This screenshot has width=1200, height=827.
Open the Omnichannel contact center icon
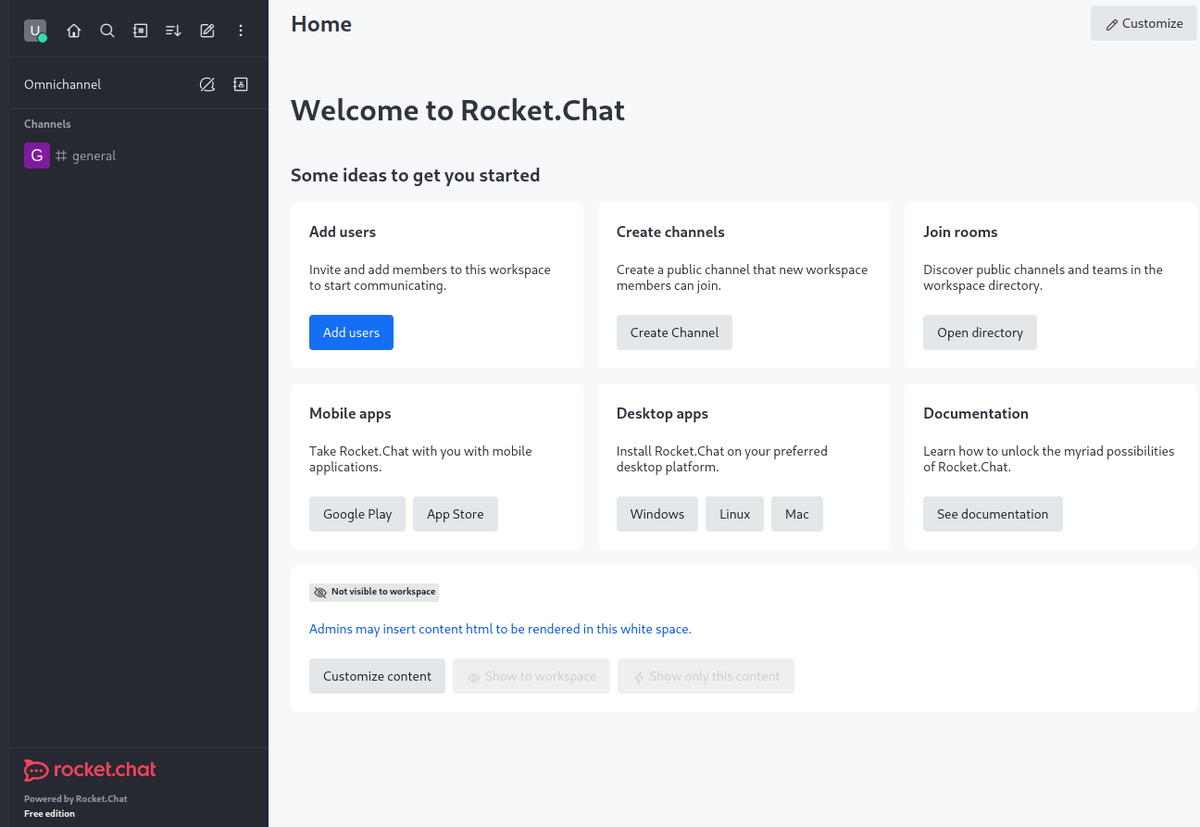240,85
